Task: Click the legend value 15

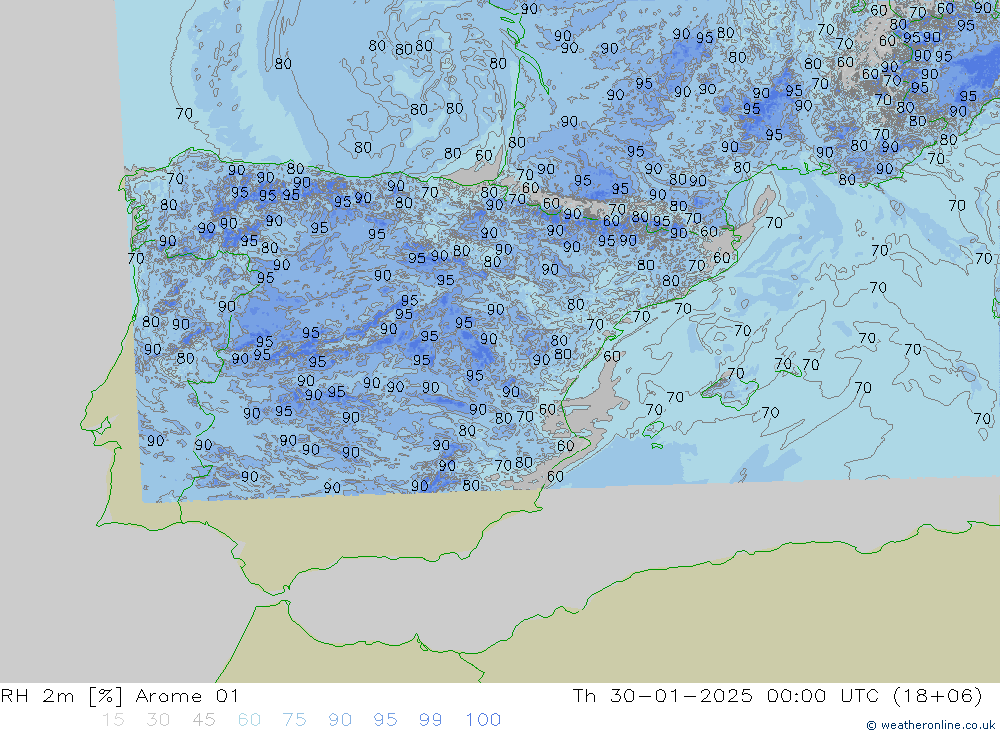Action: click(113, 720)
